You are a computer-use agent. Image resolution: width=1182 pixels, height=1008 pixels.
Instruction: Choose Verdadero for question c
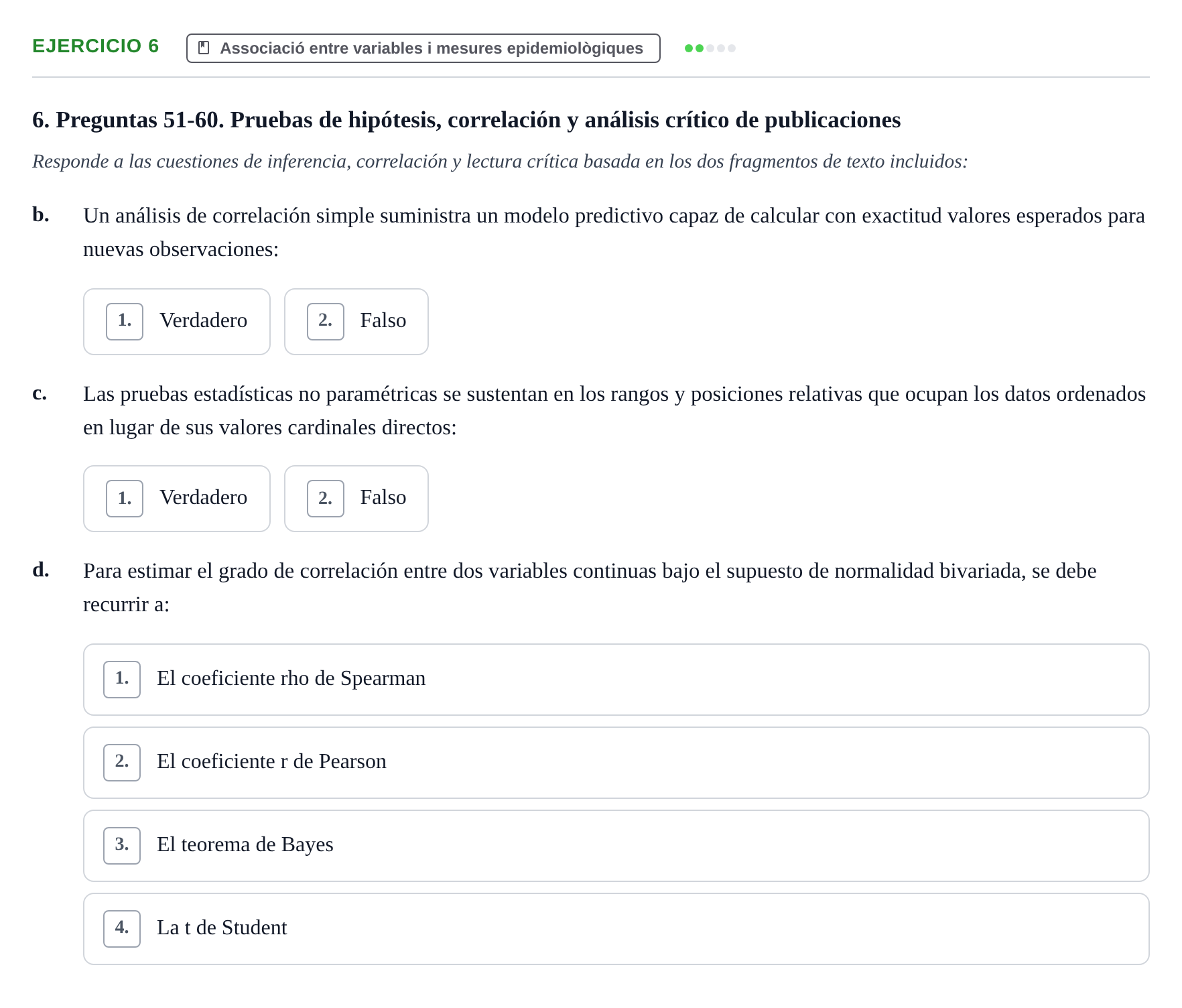[x=177, y=499]
